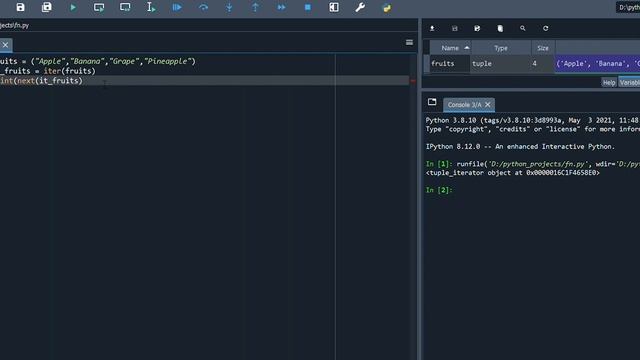Image resolution: width=640 pixels, height=360 pixels.
Task: Select the fruits variable name cell
Action: [450, 64]
